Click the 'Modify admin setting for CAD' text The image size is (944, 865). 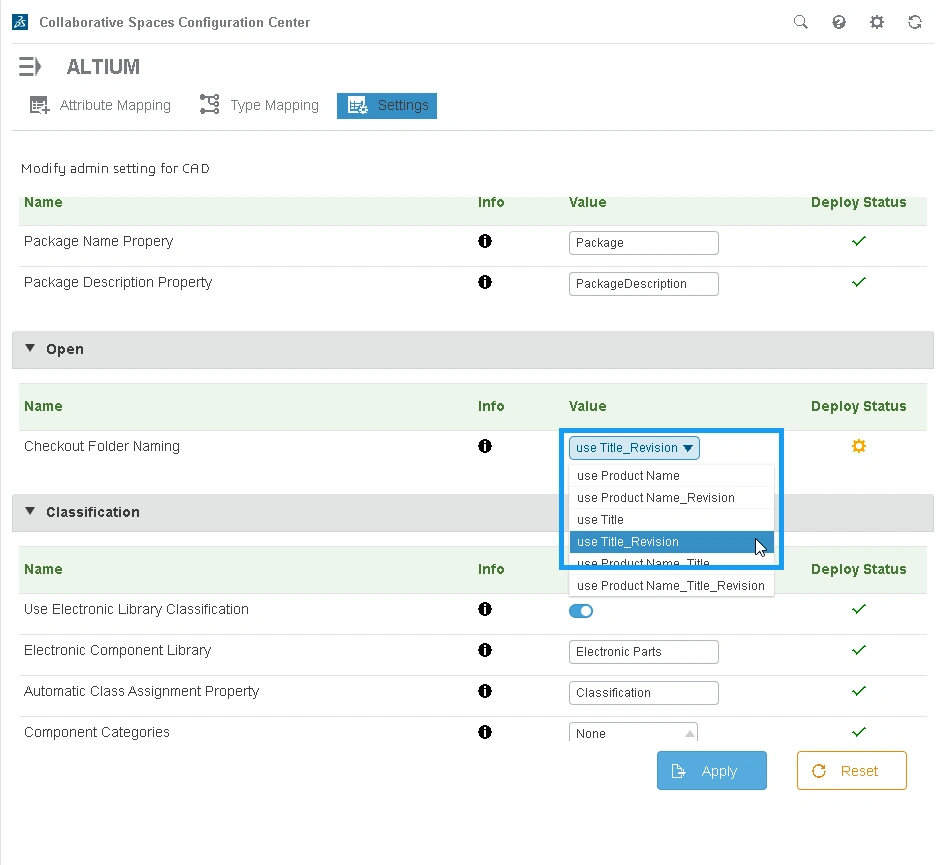(116, 169)
